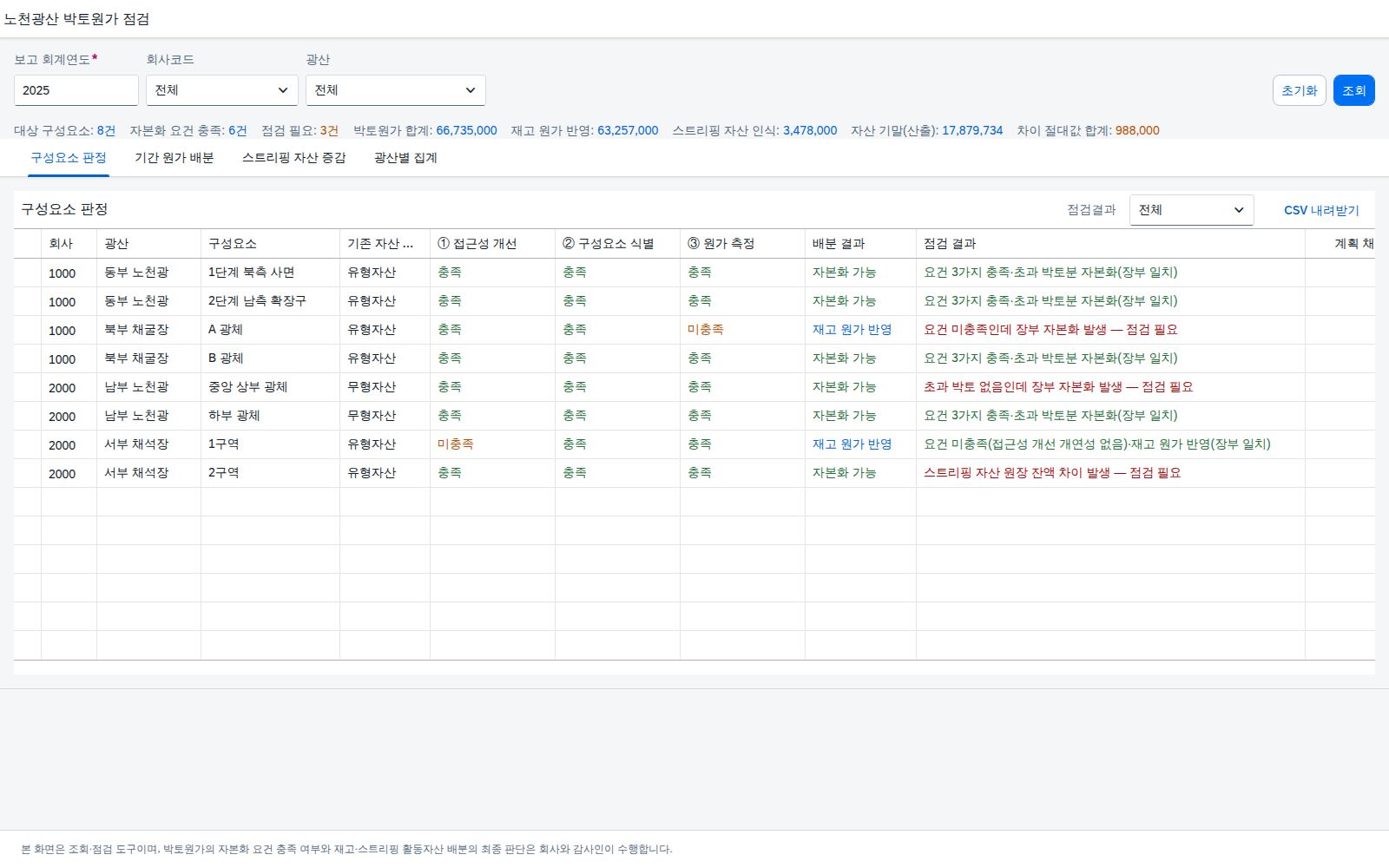1389x868 pixels.
Task: Click the 점검 필요 count 3건
Action: click(329, 131)
